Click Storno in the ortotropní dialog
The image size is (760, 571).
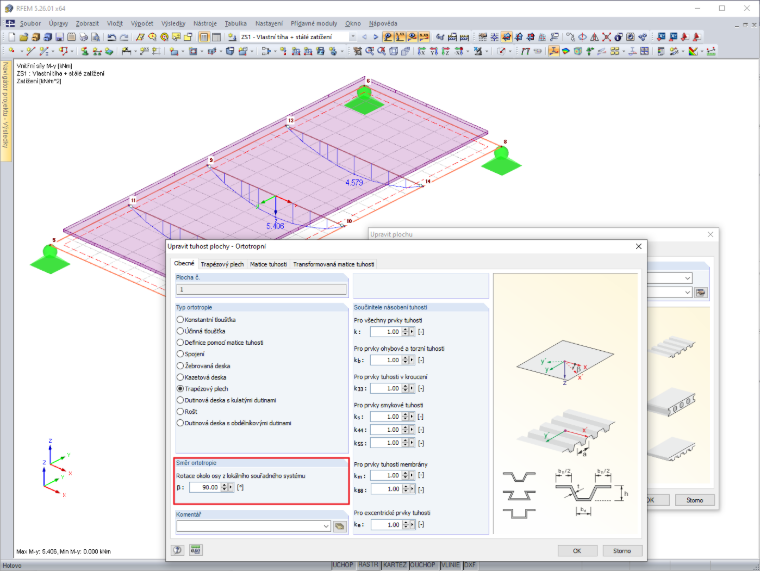pyautogui.click(x=622, y=551)
